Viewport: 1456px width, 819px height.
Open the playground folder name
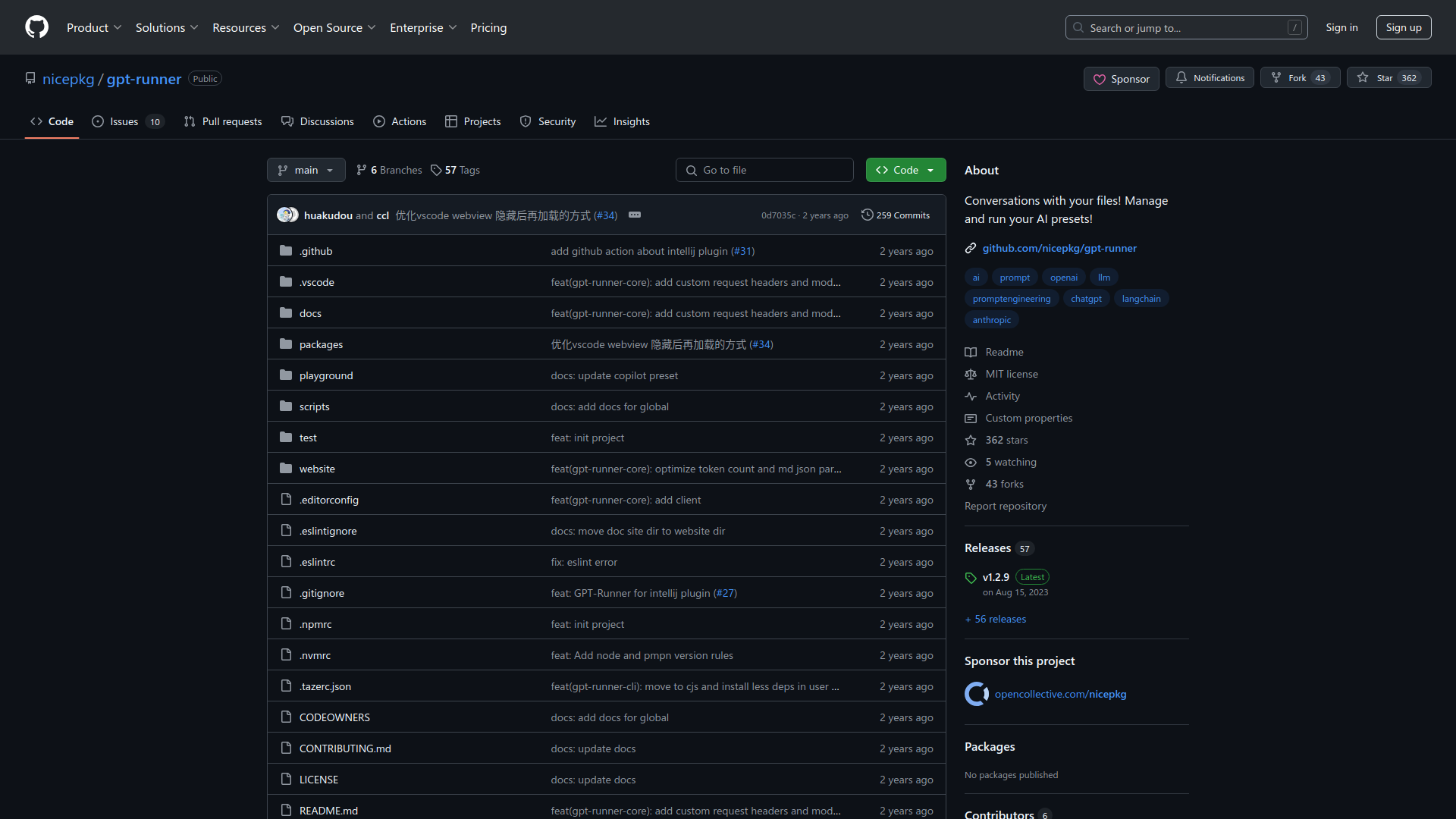click(x=326, y=375)
